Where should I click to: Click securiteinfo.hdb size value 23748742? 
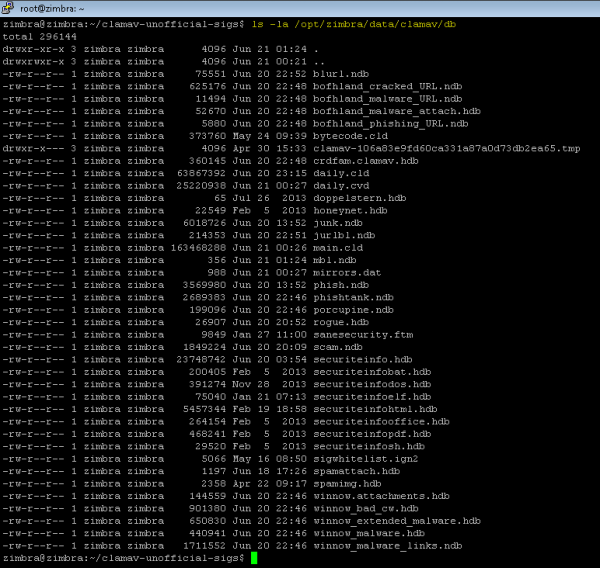coord(201,359)
